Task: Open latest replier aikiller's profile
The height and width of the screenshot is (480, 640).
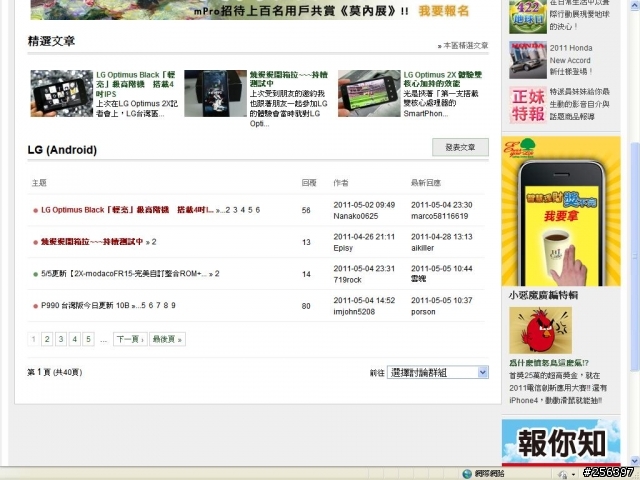Action: click(422, 248)
